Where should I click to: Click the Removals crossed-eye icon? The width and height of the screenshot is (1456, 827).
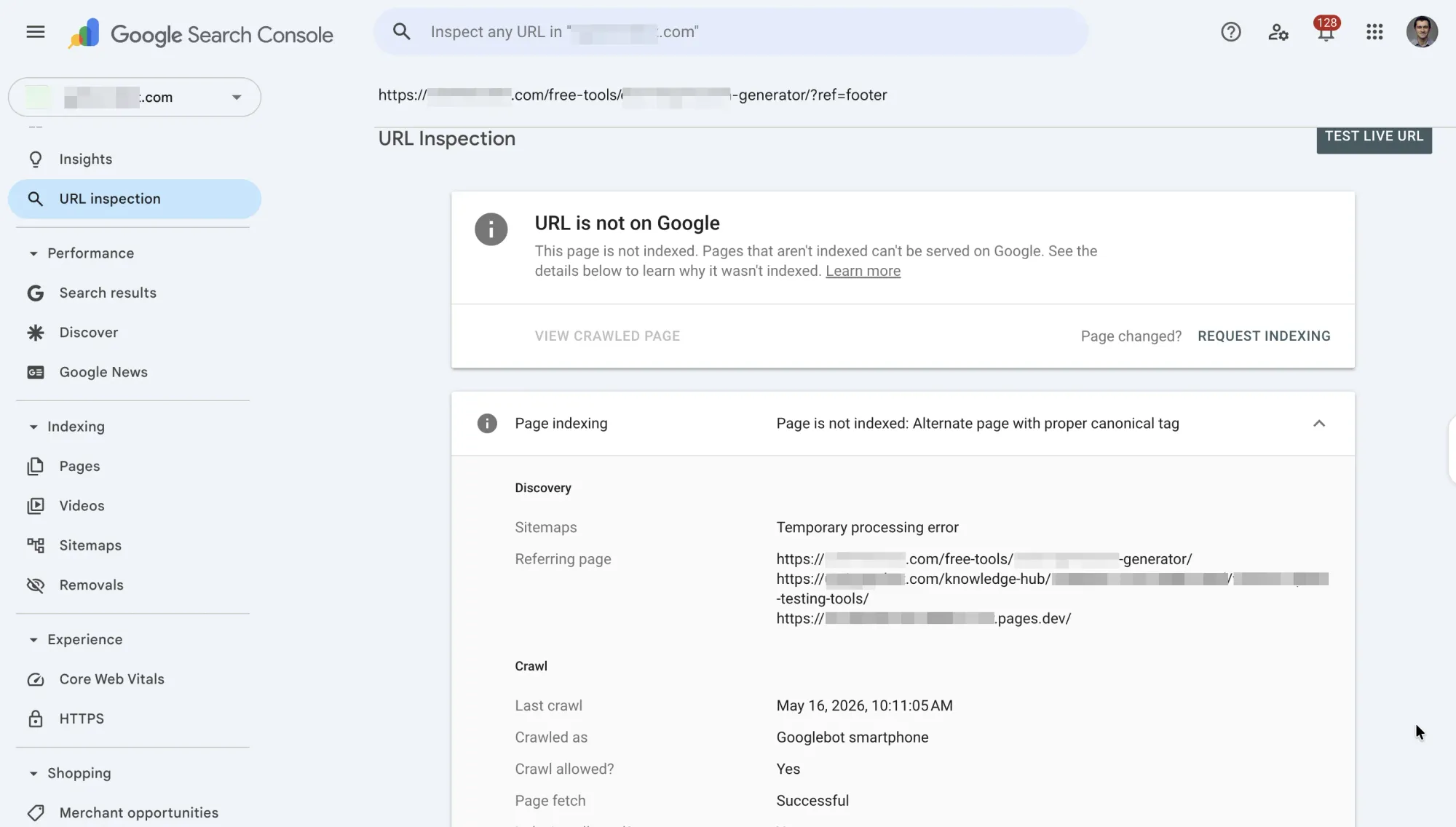pos(35,585)
